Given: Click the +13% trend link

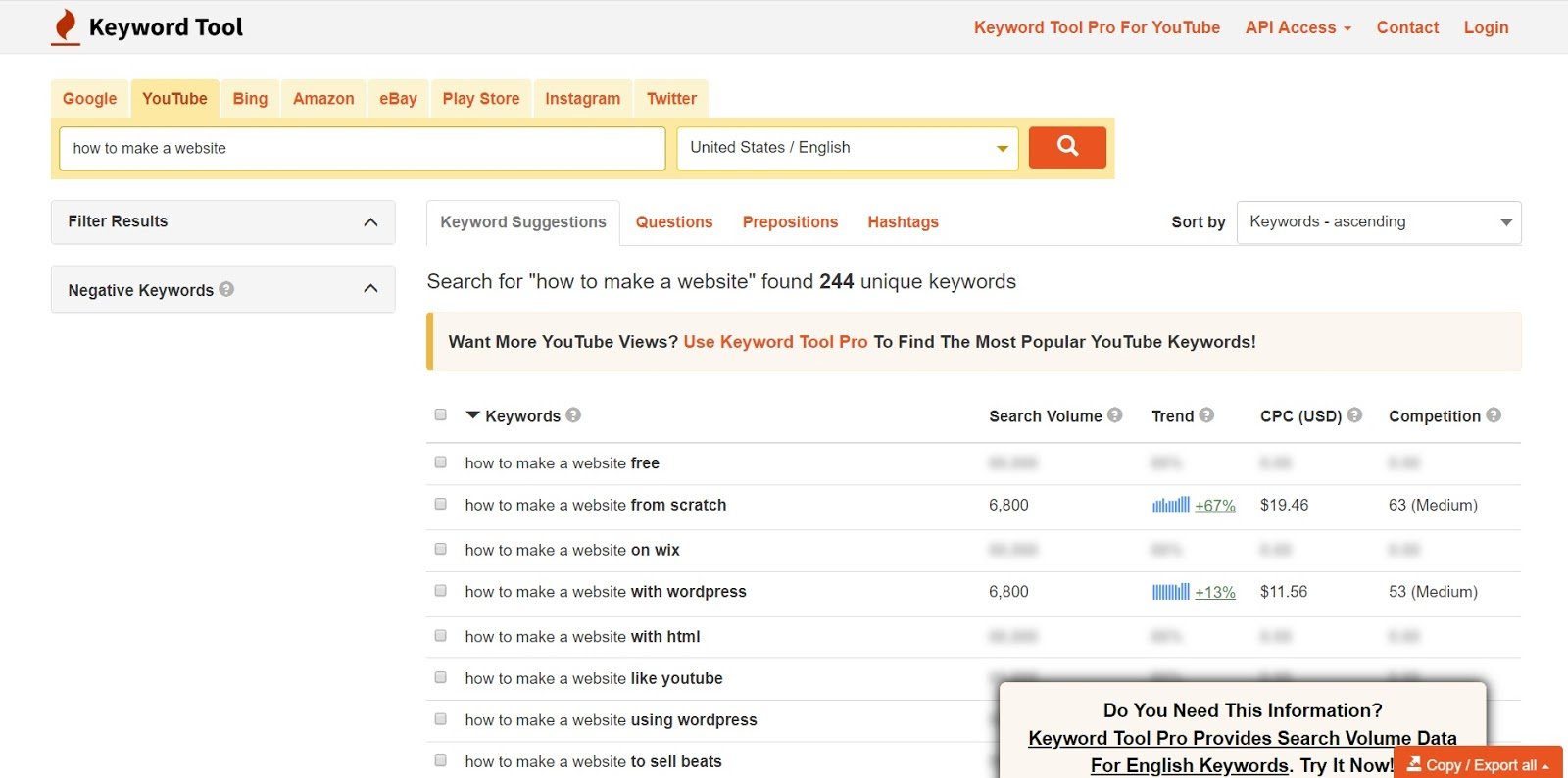Looking at the screenshot, I should (x=1215, y=592).
